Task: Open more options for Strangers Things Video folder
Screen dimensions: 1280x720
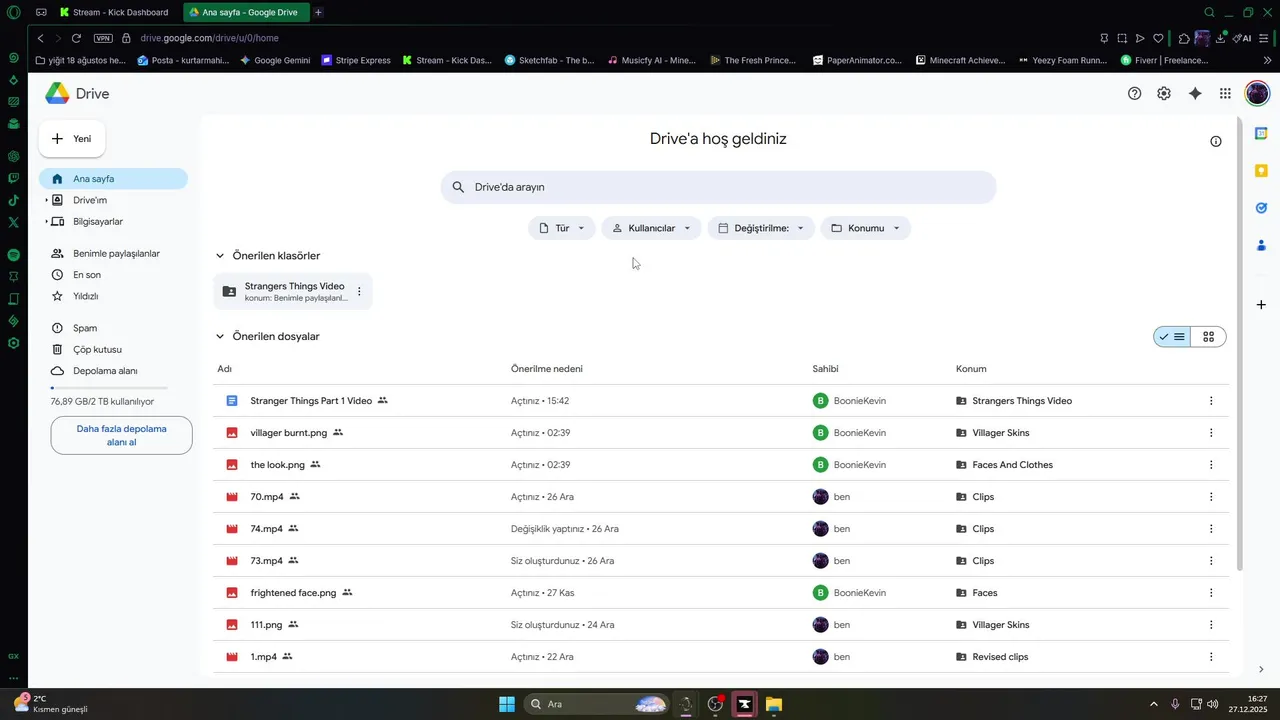Action: pos(359,291)
